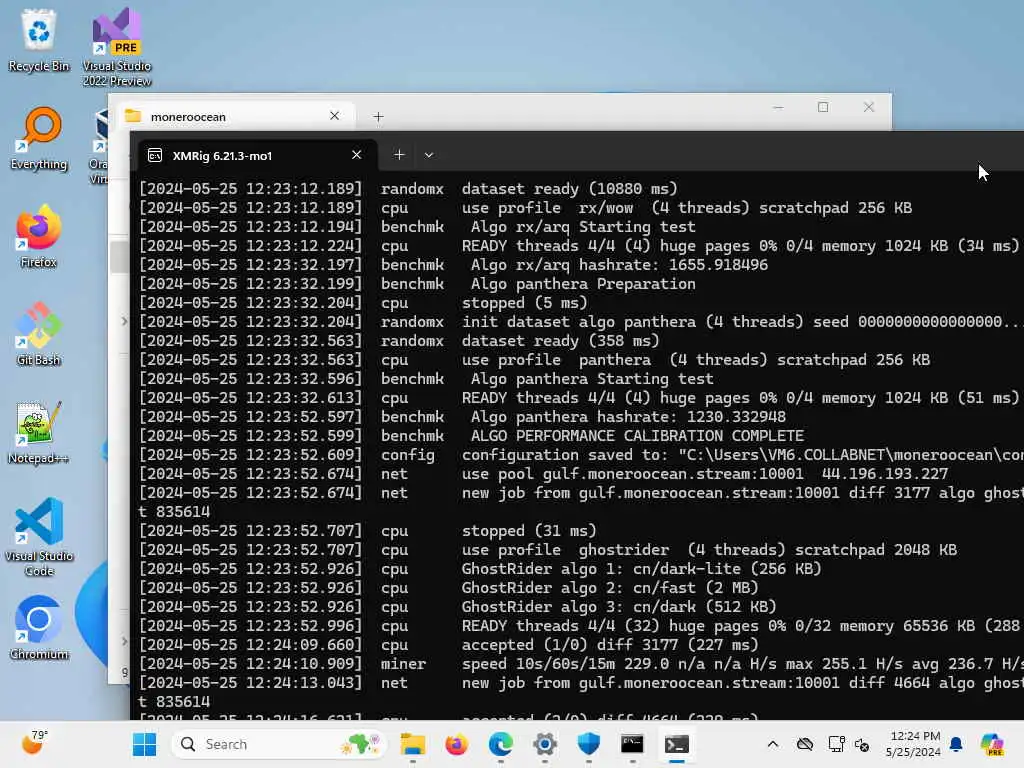Image resolution: width=1024 pixels, height=768 pixels.
Task: Open the weather widget showing 79°
Action: pyautogui.click(x=34, y=743)
